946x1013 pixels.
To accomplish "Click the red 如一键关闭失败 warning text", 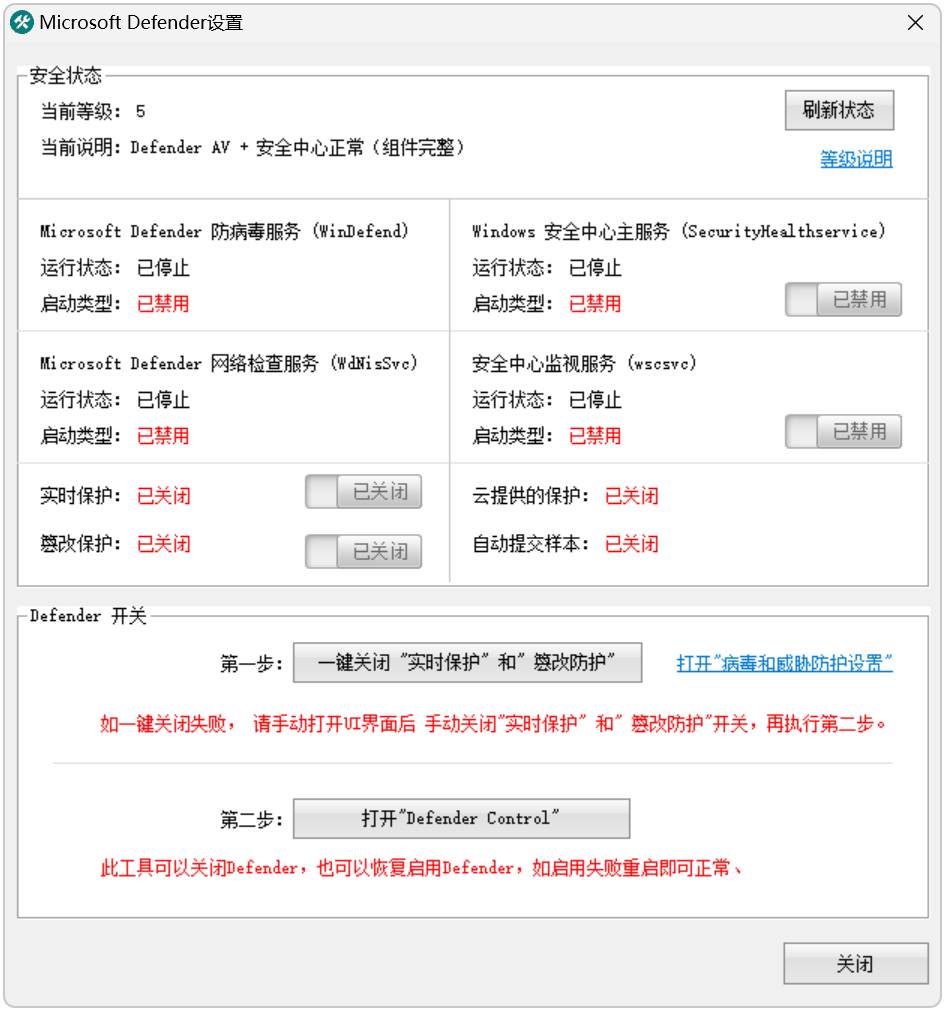I will pos(494,724).
